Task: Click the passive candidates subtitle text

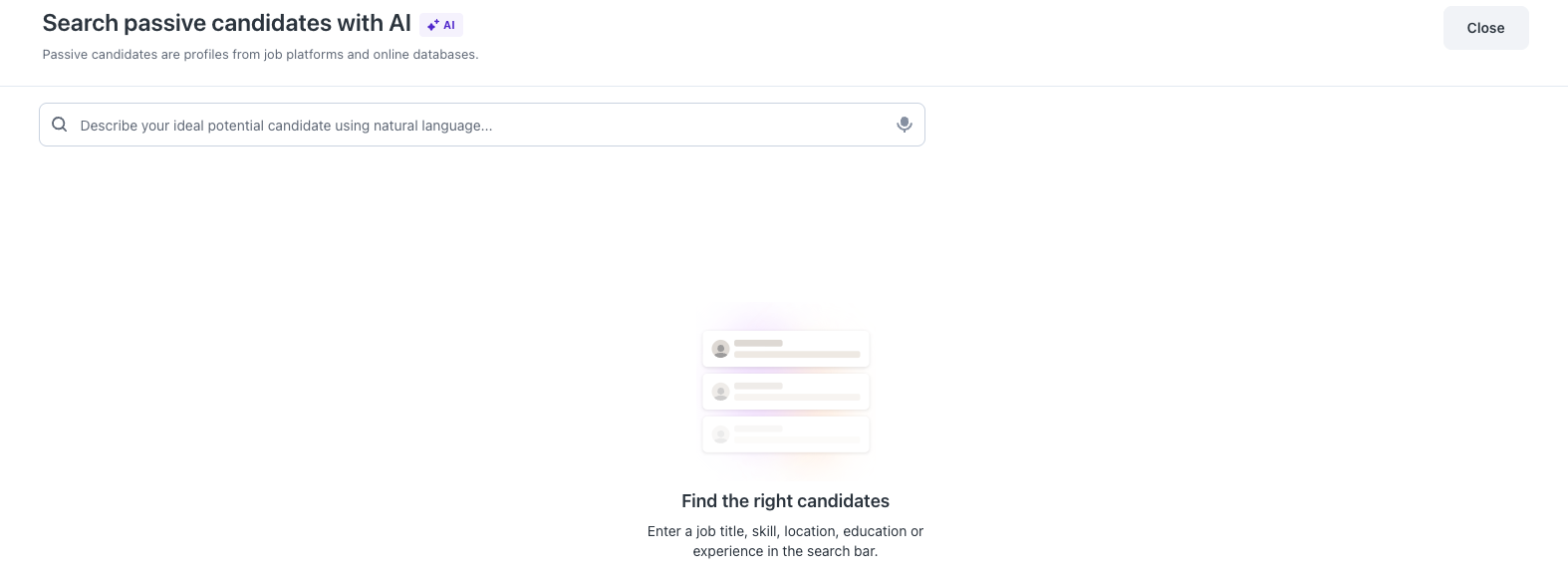Action: pyautogui.click(x=260, y=55)
